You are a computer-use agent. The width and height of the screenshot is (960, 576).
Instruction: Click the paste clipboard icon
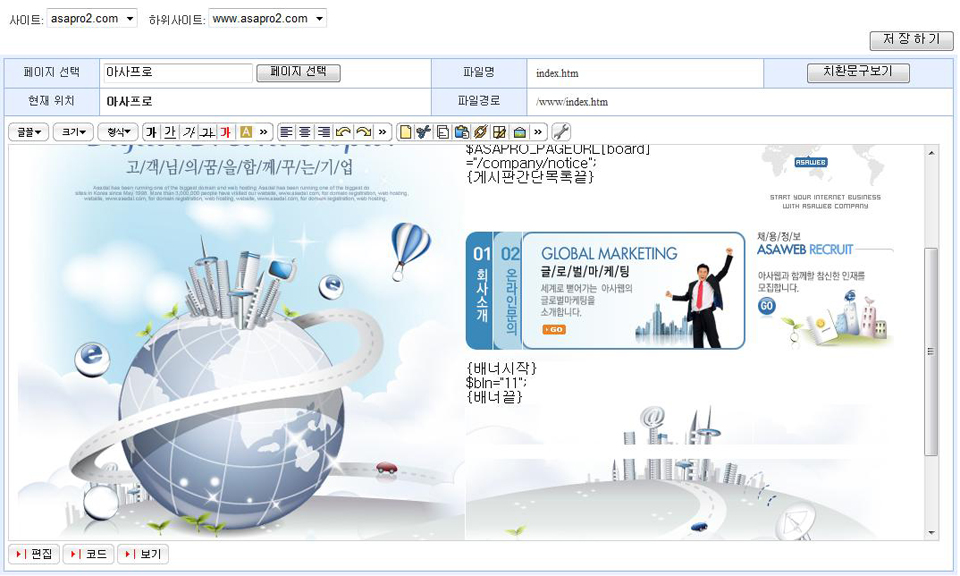[461, 132]
